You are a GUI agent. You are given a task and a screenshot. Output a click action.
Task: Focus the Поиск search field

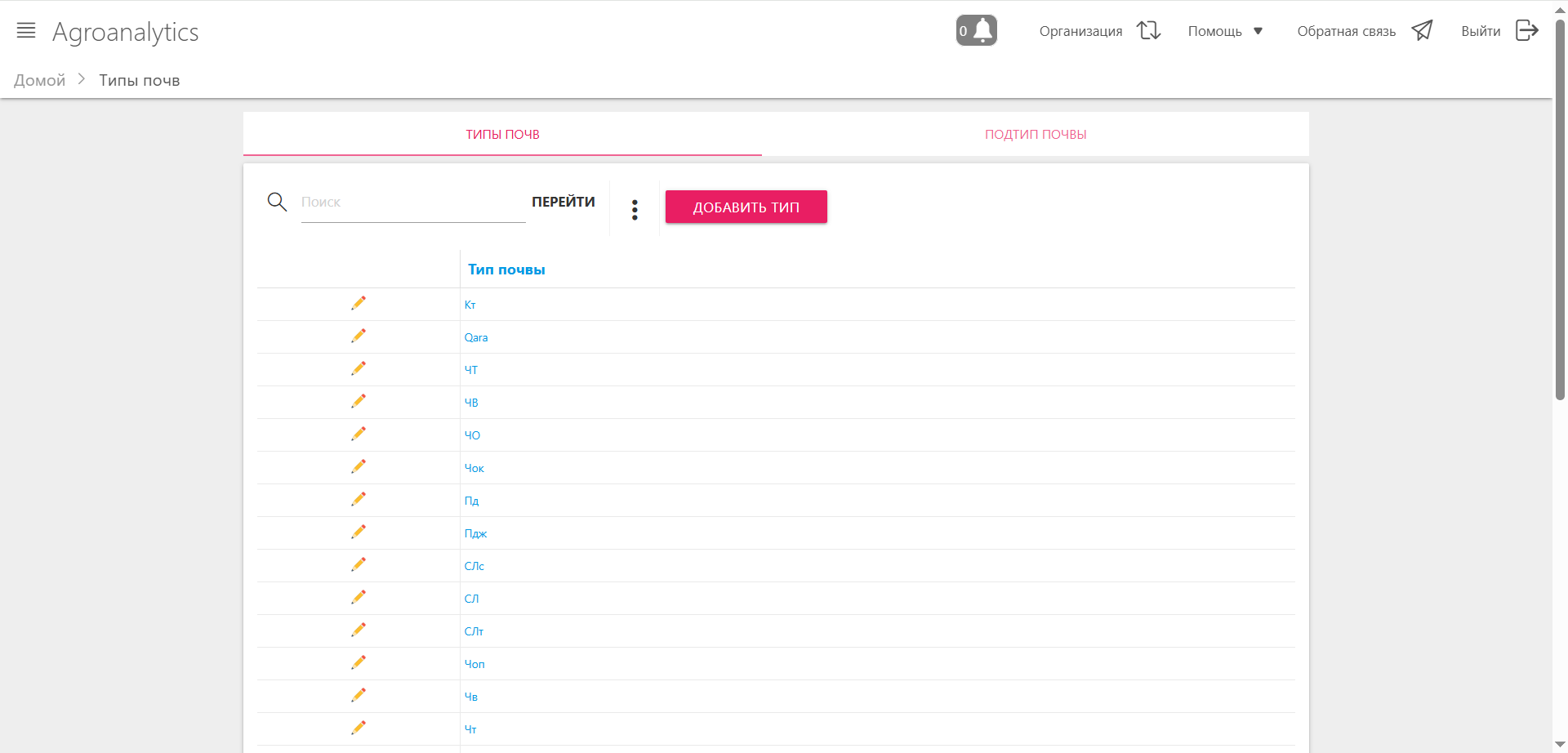(412, 203)
